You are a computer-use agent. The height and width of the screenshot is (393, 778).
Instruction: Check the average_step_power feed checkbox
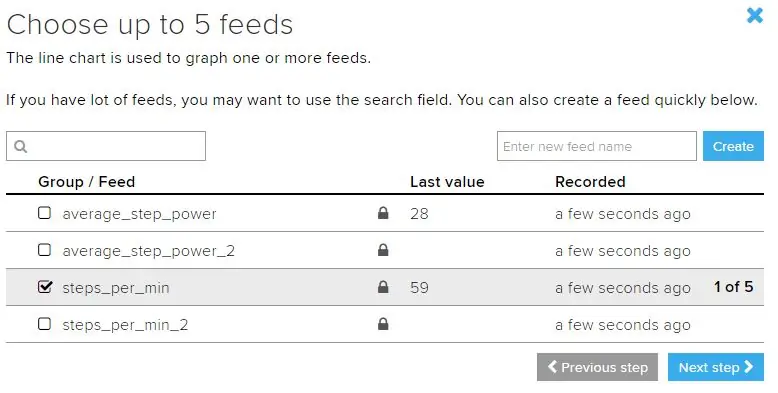[x=45, y=213]
